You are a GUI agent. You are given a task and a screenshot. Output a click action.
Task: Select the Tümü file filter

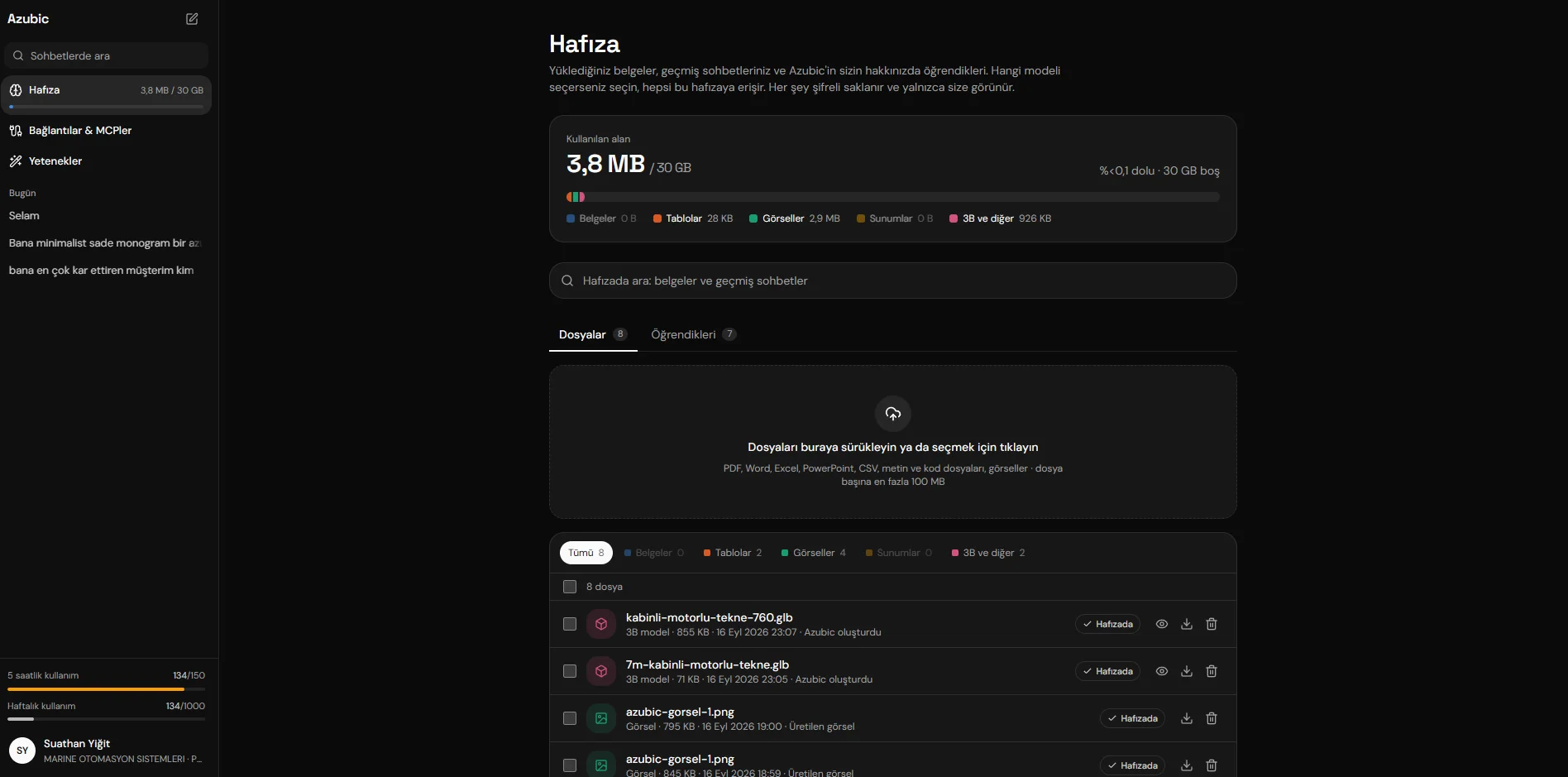pyautogui.click(x=586, y=553)
